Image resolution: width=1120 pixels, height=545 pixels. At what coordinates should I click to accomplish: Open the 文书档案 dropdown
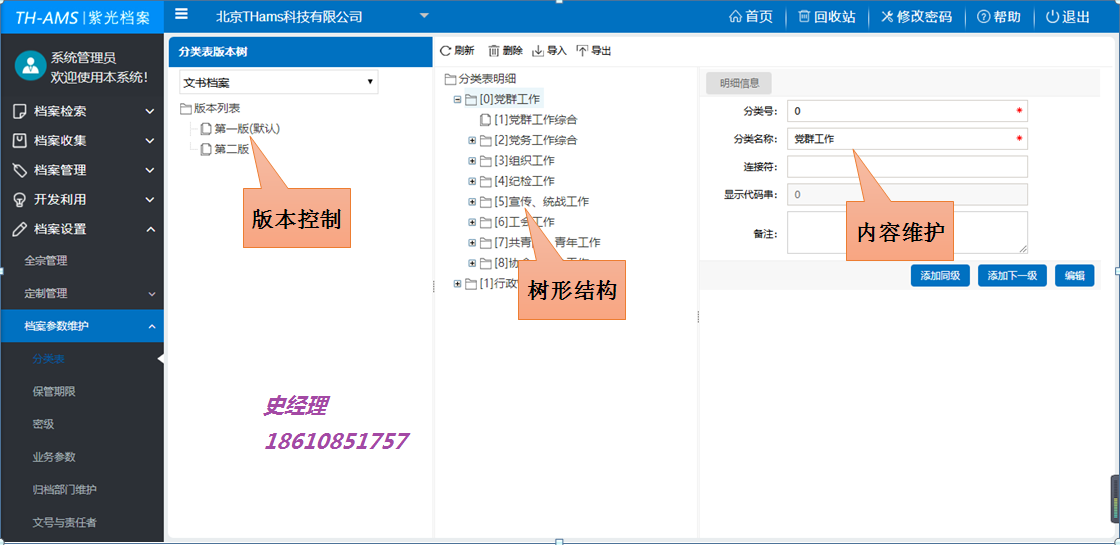(278, 82)
